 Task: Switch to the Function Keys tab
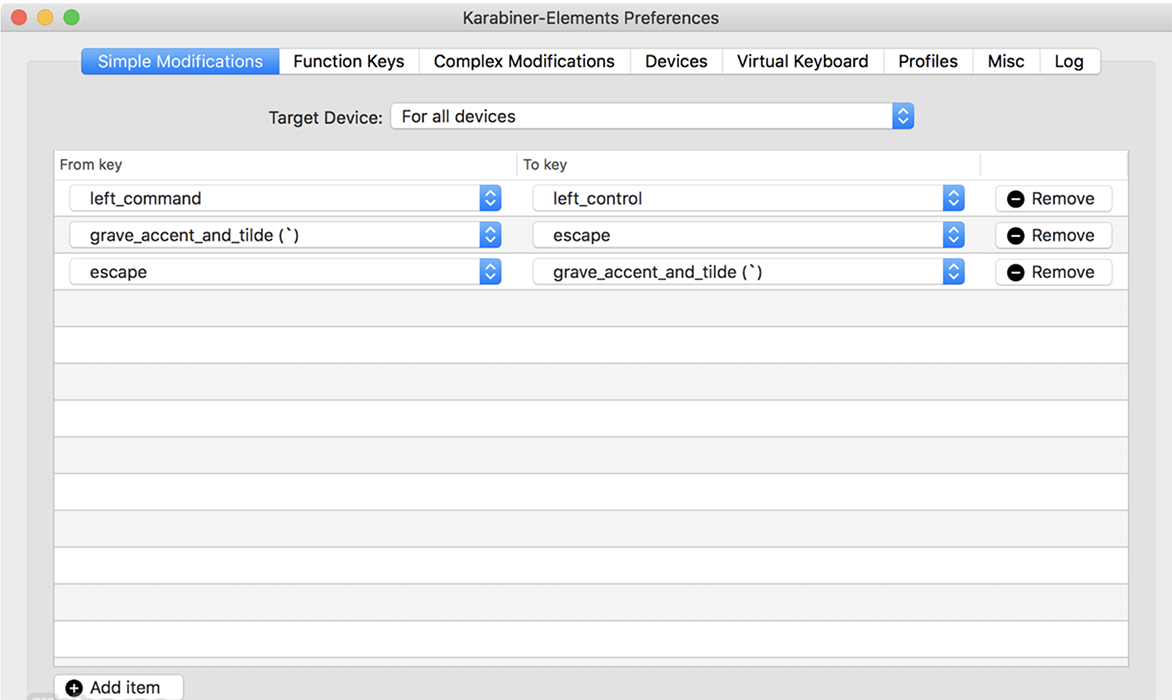[349, 61]
